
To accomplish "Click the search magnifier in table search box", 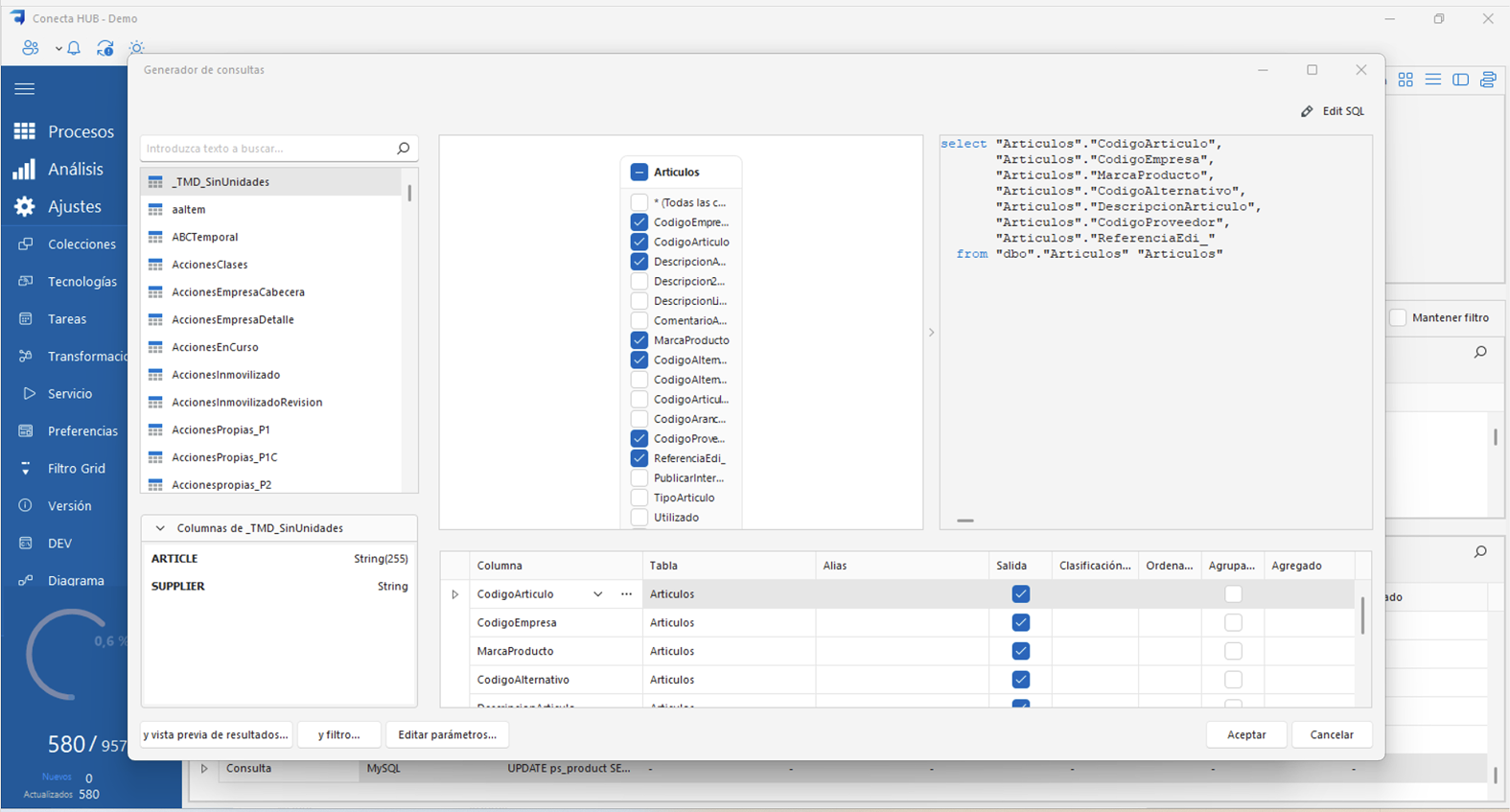I will click(404, 149).
